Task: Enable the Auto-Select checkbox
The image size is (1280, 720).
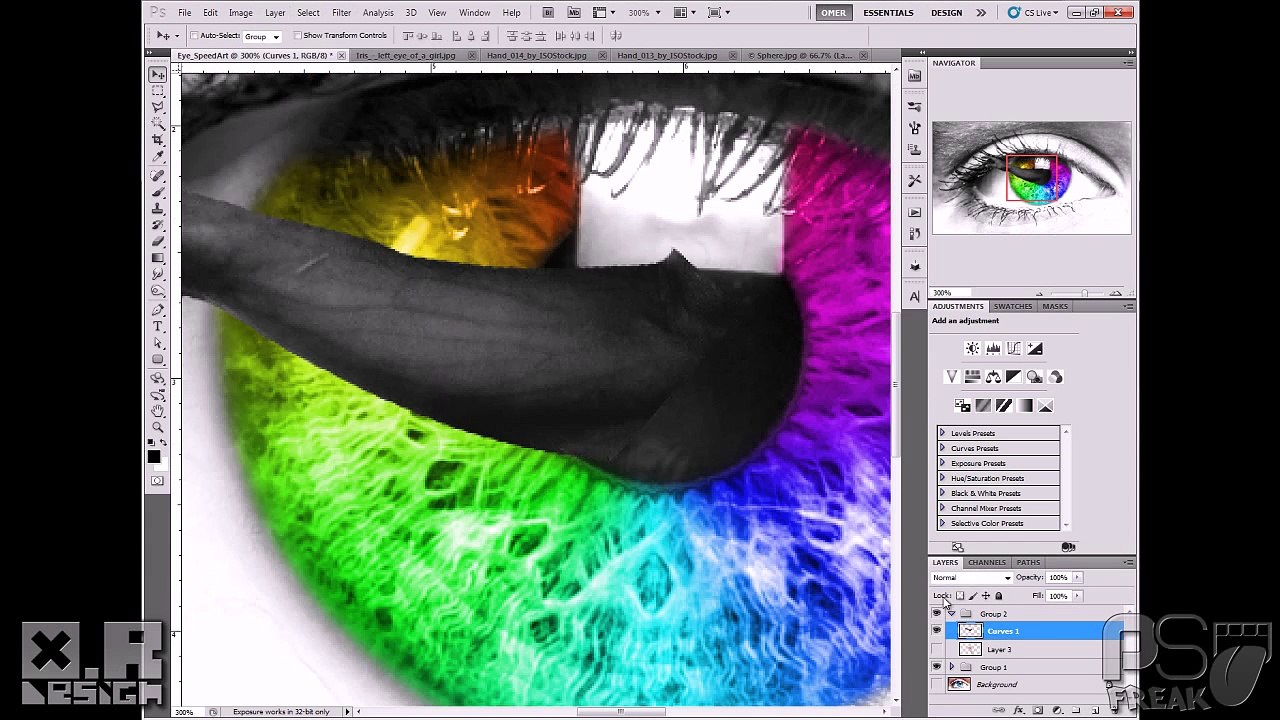Action: click(x=194, y=36)
